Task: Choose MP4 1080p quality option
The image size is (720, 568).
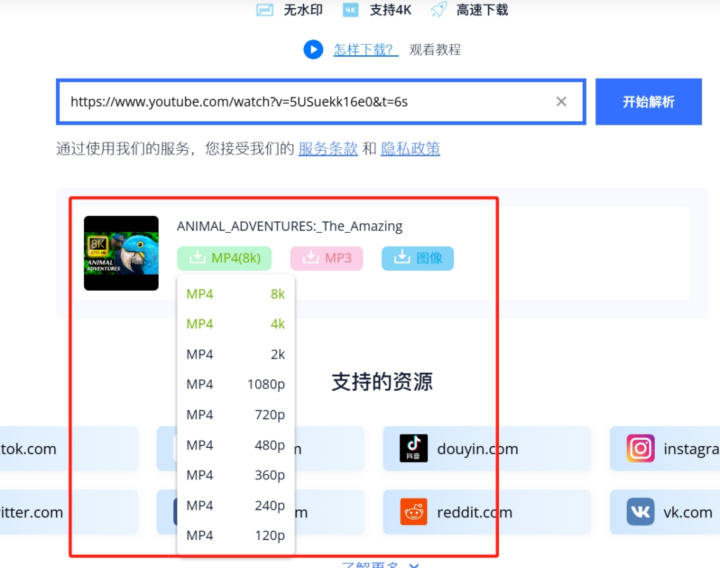Action: tap(236, 384)
